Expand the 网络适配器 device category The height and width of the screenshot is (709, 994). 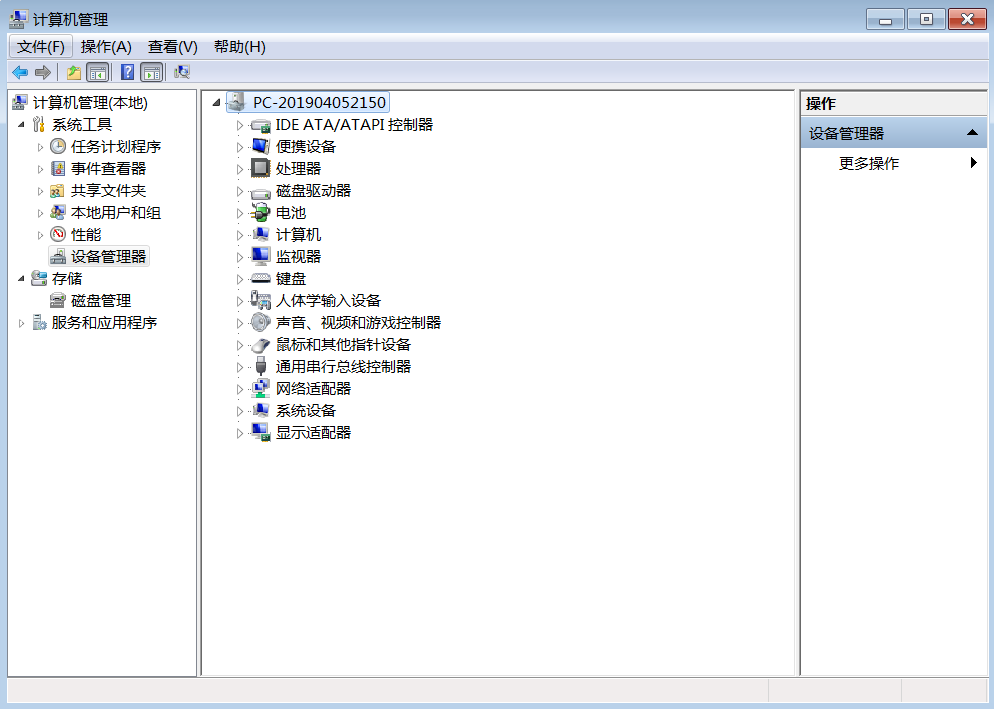(x=239, y=389)
